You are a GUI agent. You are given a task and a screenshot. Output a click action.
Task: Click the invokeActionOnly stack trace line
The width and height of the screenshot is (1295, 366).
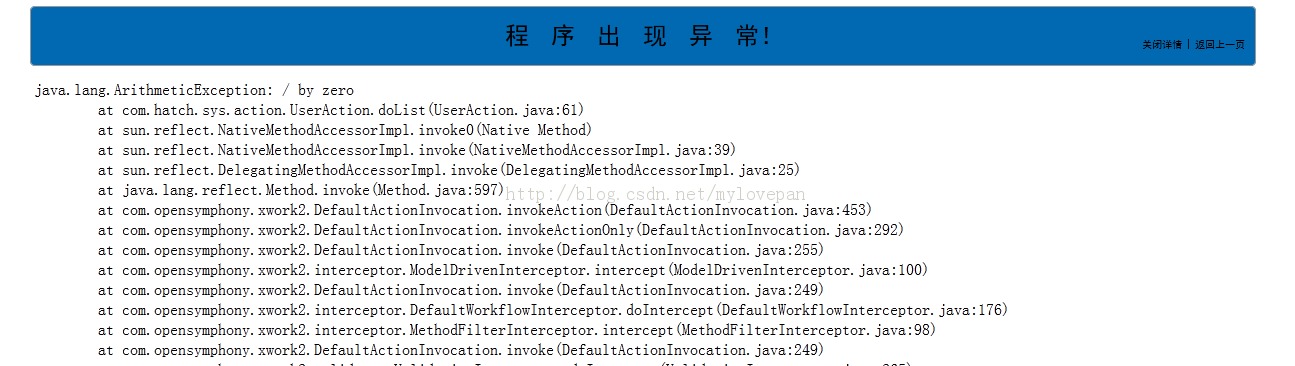501,230
